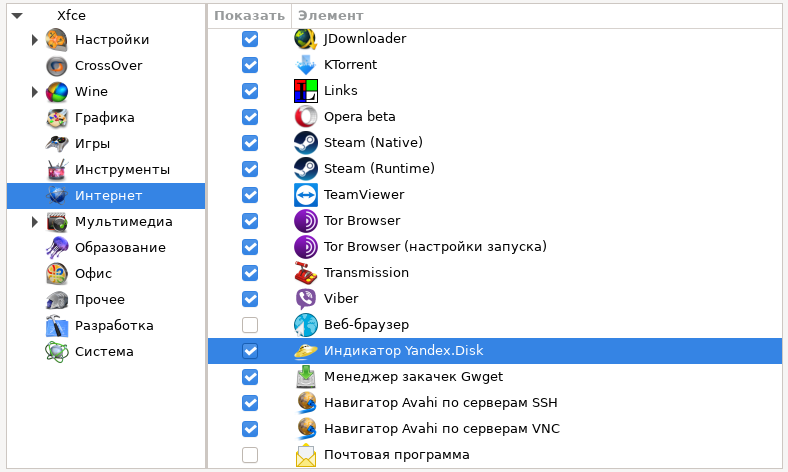Click the Transmission icon
Screen dimensions: 788x472
pos(305,273)
